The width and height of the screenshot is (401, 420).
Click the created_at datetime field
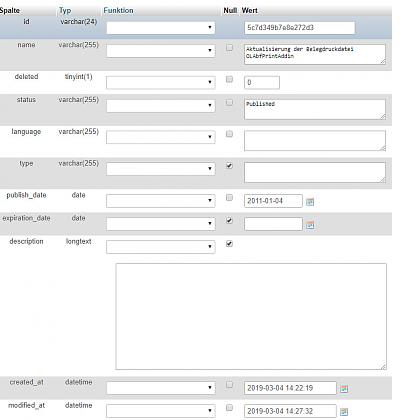290,388
